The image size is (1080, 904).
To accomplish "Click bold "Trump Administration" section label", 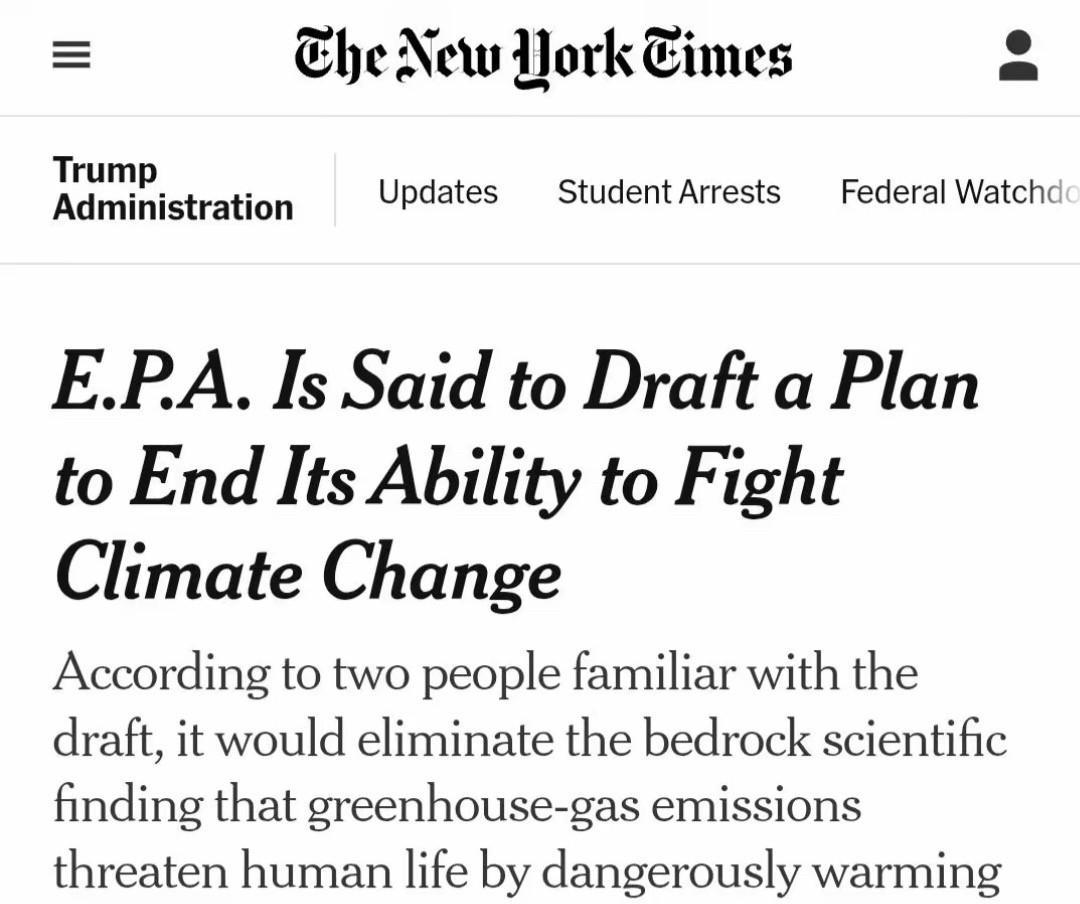I will pyautogui.click(x=172, y=189).
